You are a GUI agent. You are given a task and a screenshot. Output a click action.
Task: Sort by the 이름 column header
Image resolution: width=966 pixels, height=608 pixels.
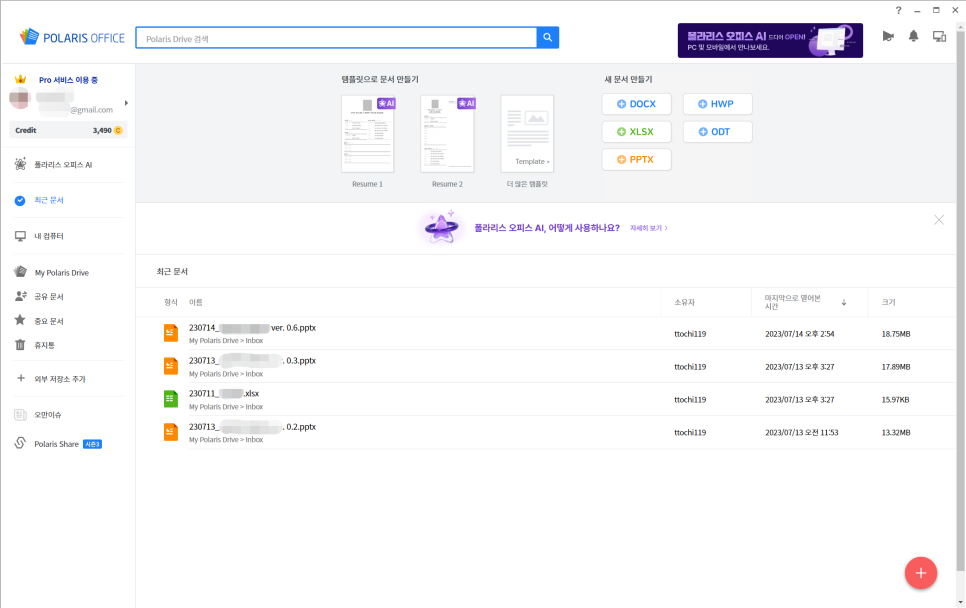pos(195,302)
